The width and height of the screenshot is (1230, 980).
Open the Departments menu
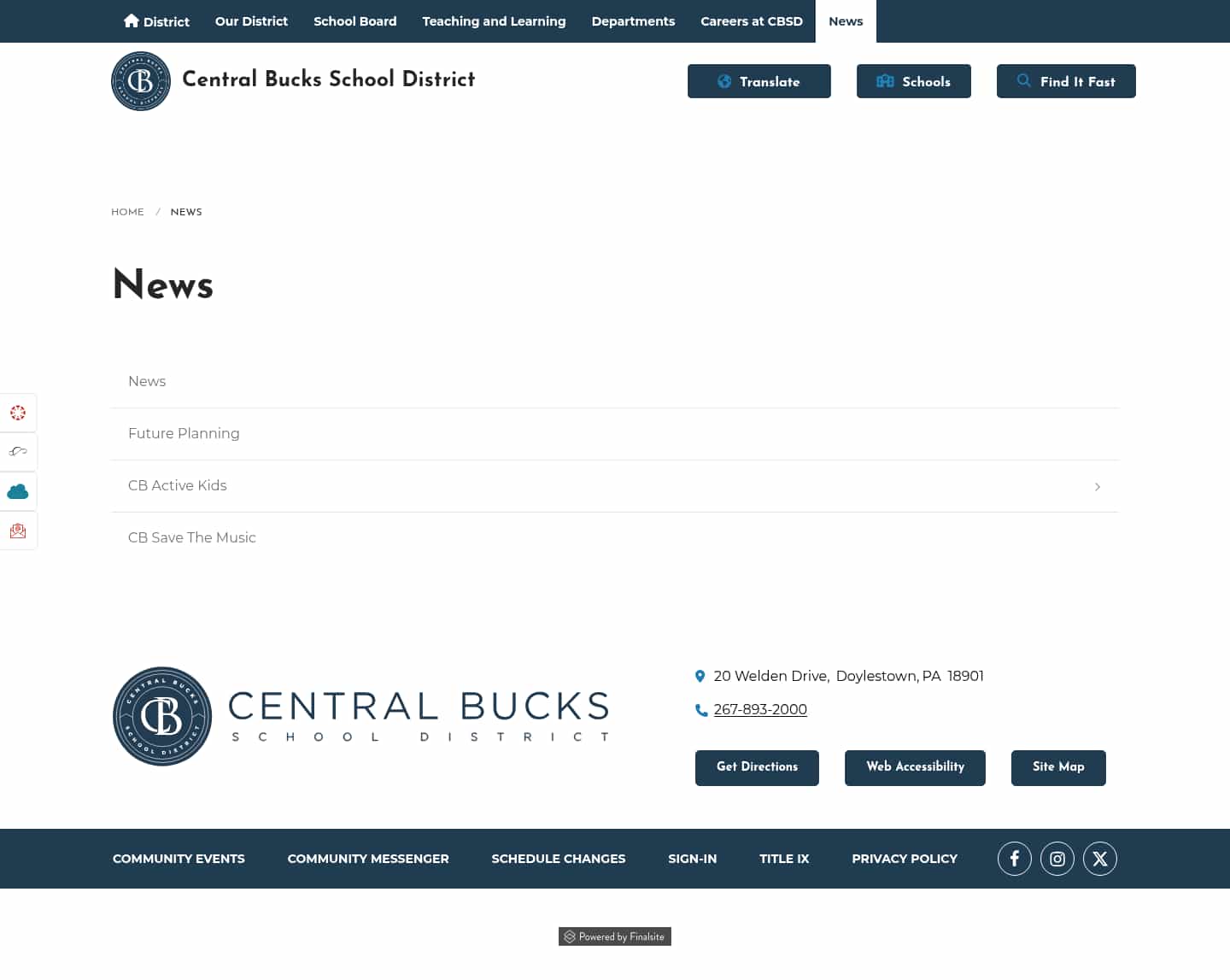pos(633,21)
